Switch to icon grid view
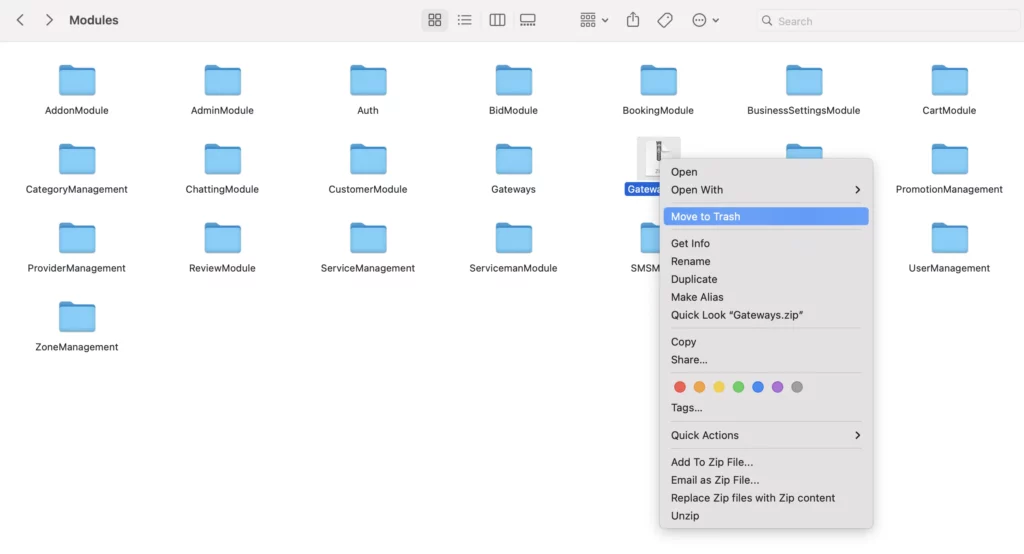The image size is (1024, 554). pyautogui.click(x=434, y=20)
